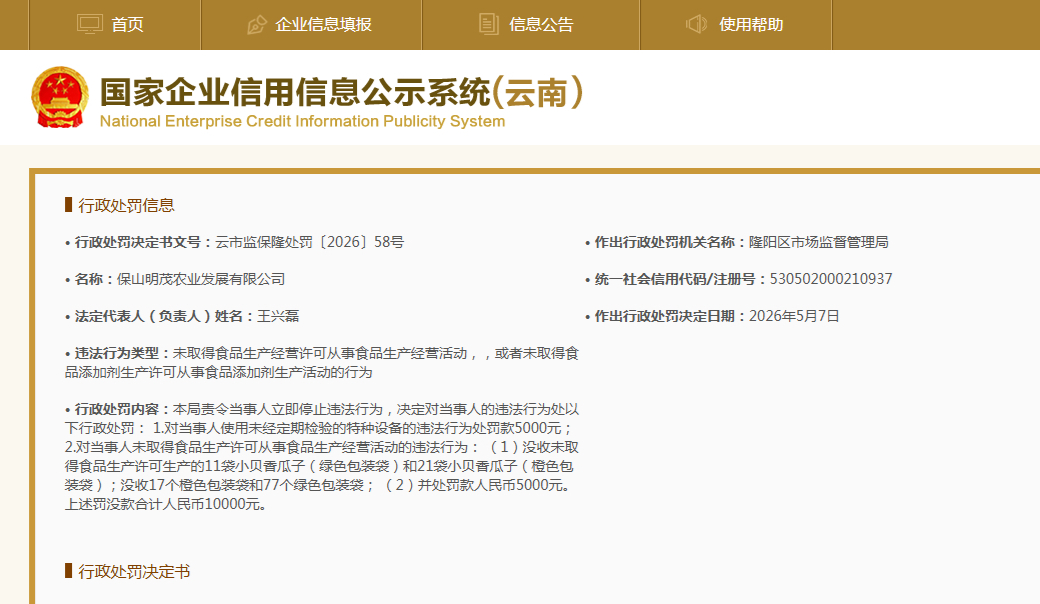Click the speaker icon beside 使用帮助
Viewport: 1040px width, 604px height.
pos(696,25)
